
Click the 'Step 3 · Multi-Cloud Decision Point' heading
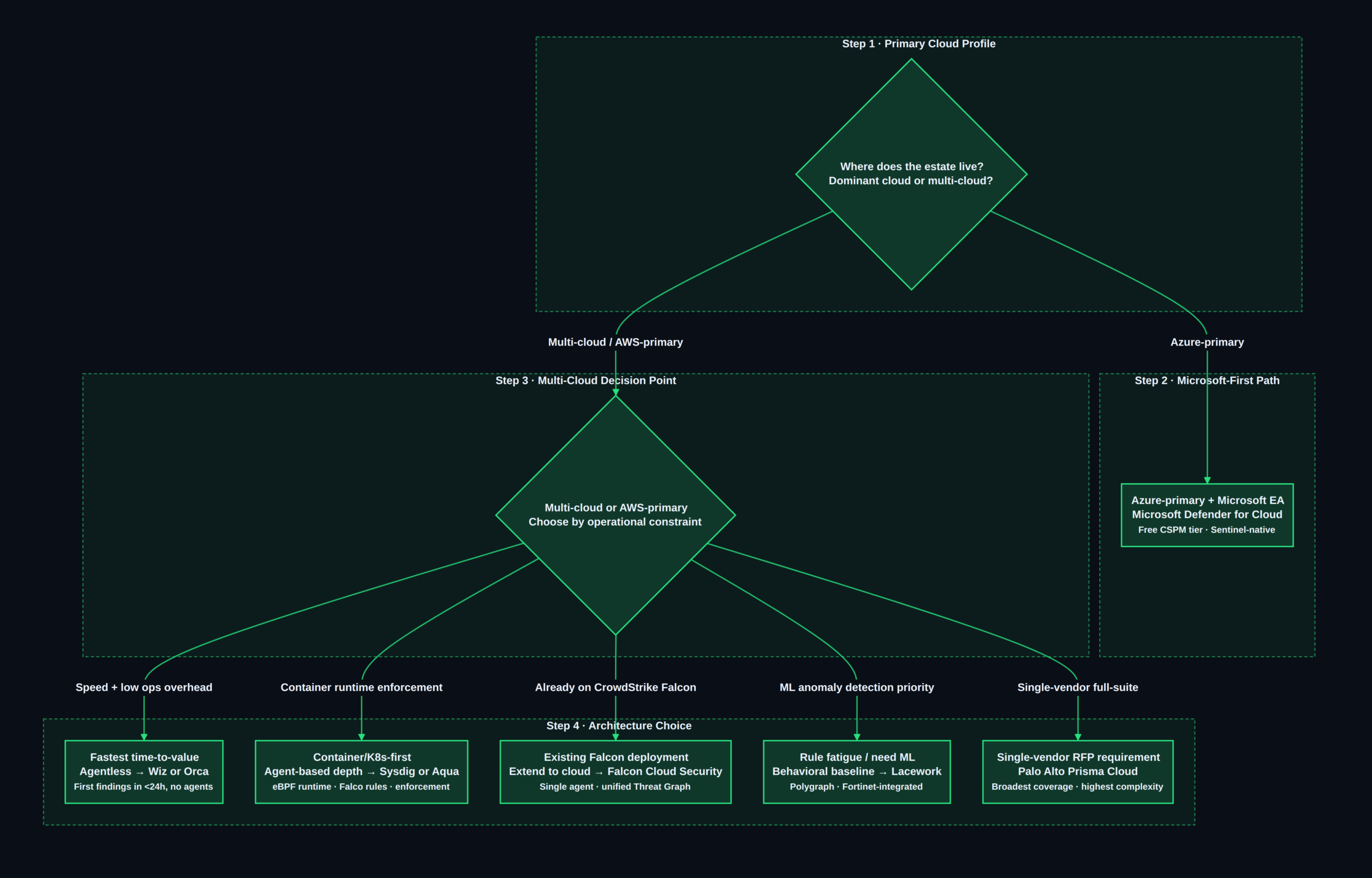[586, 380]
